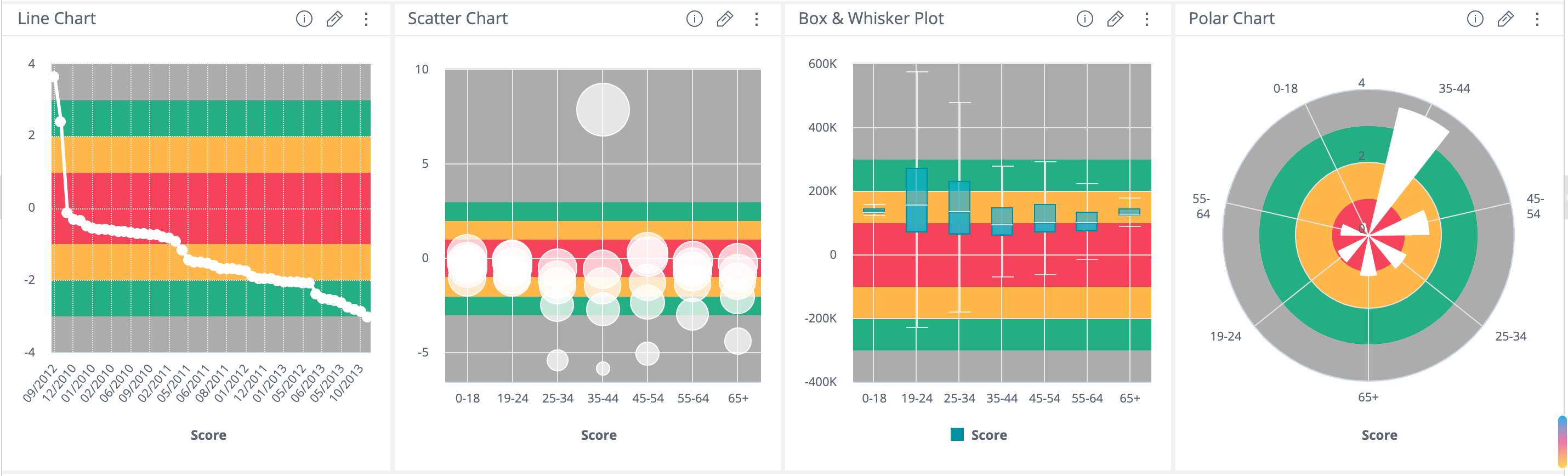Show info for Box & Whisker Plot
Screen dimensions: 1568x476
1084,19
